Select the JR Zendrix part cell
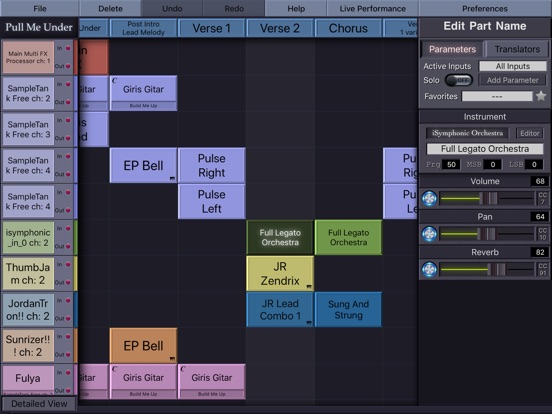The image size is (552, 414). tap(280, 274)
